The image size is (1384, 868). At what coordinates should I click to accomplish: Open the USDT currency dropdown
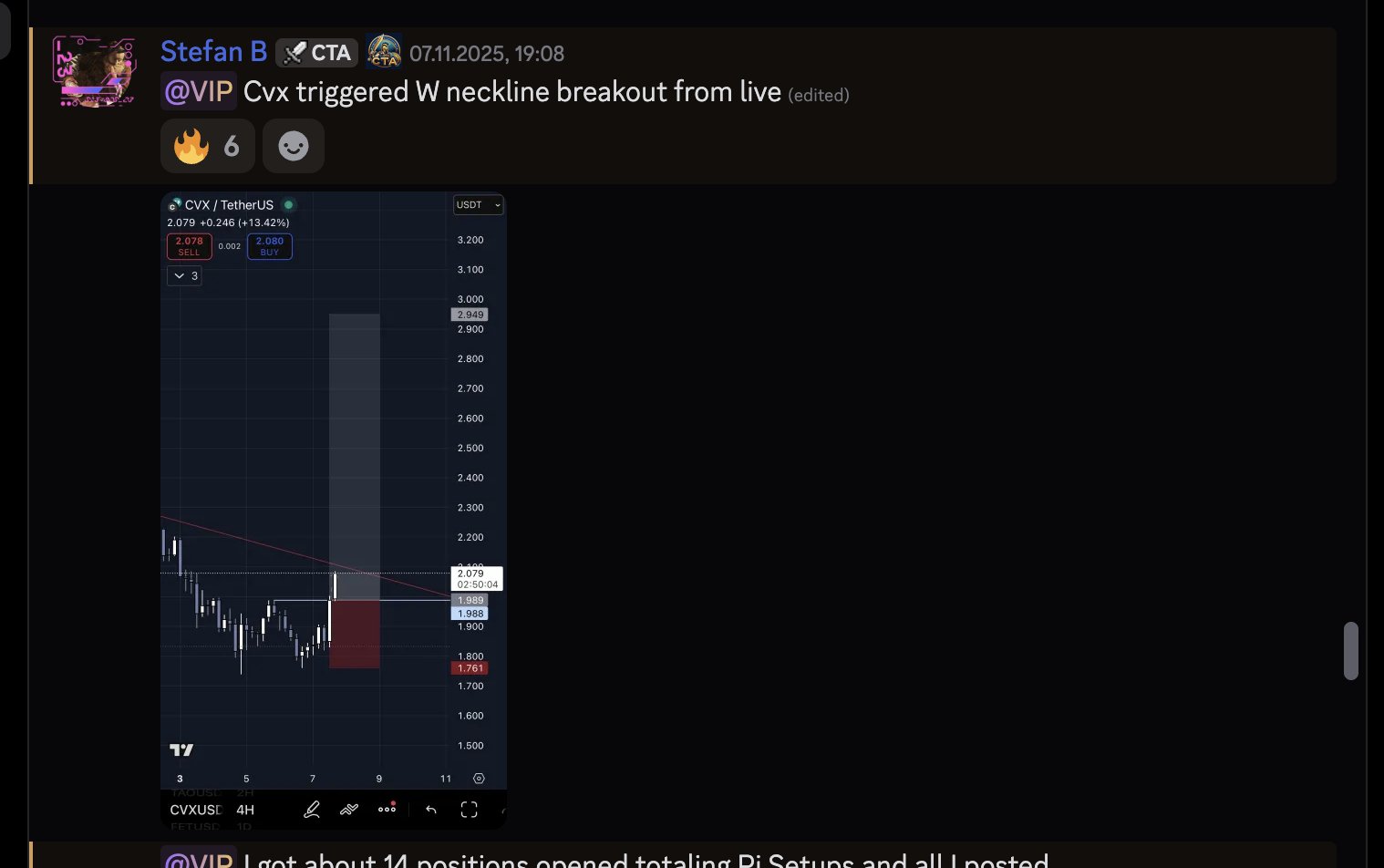(478, 205)
